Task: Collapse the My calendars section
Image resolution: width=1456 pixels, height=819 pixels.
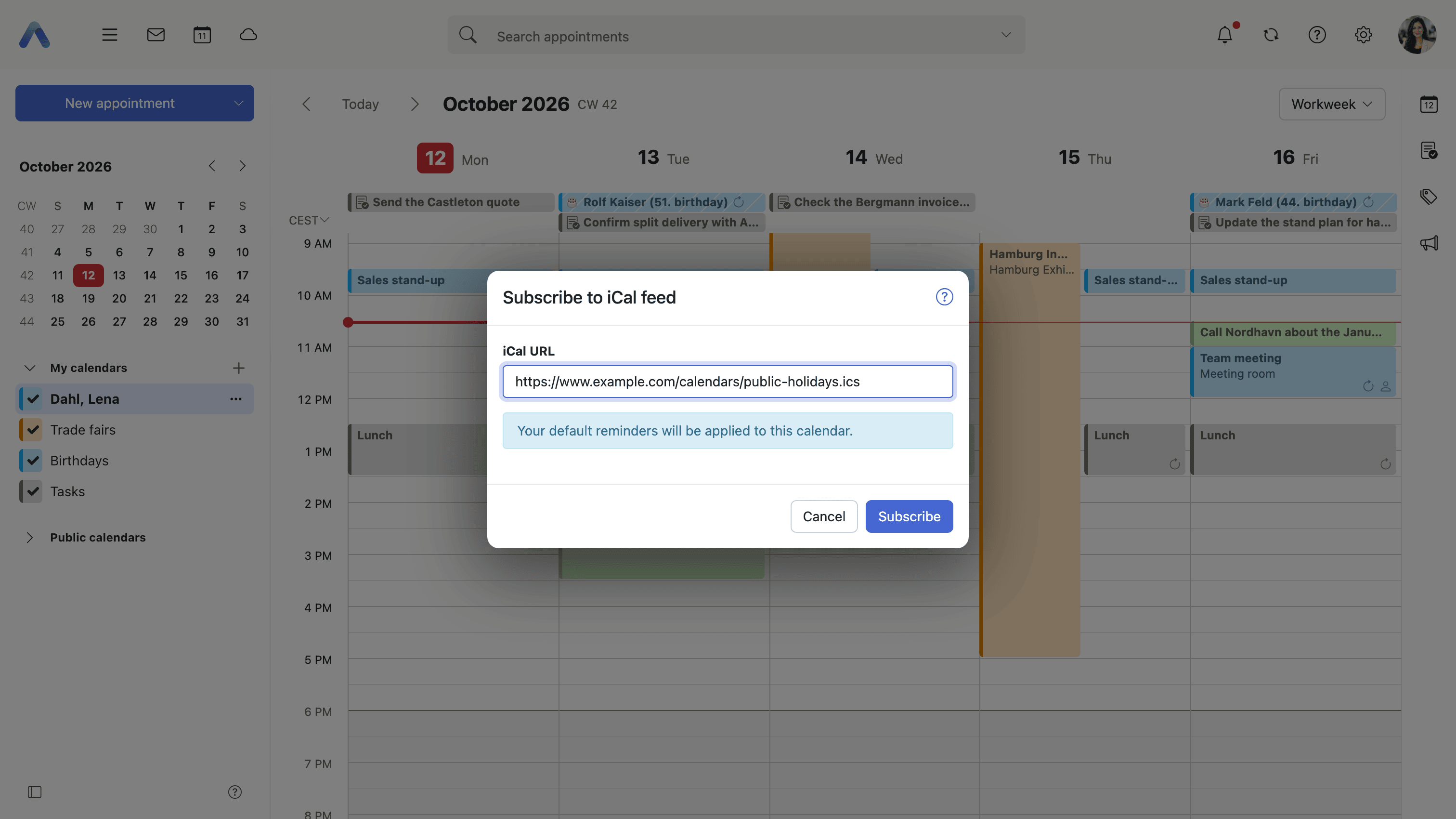Action: [30, 368]
